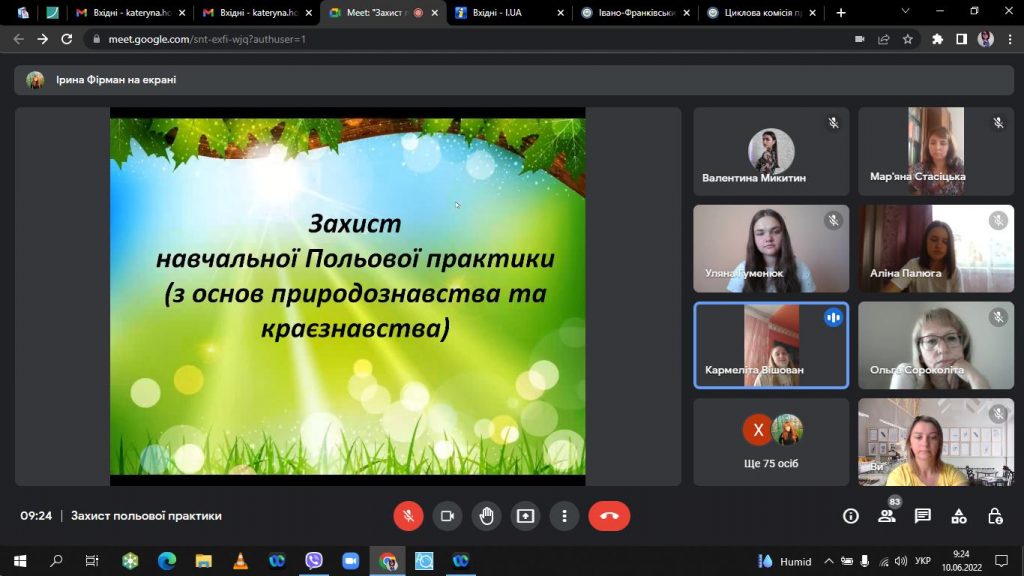Show the participants list with 83 people

[x=887, y=516]
